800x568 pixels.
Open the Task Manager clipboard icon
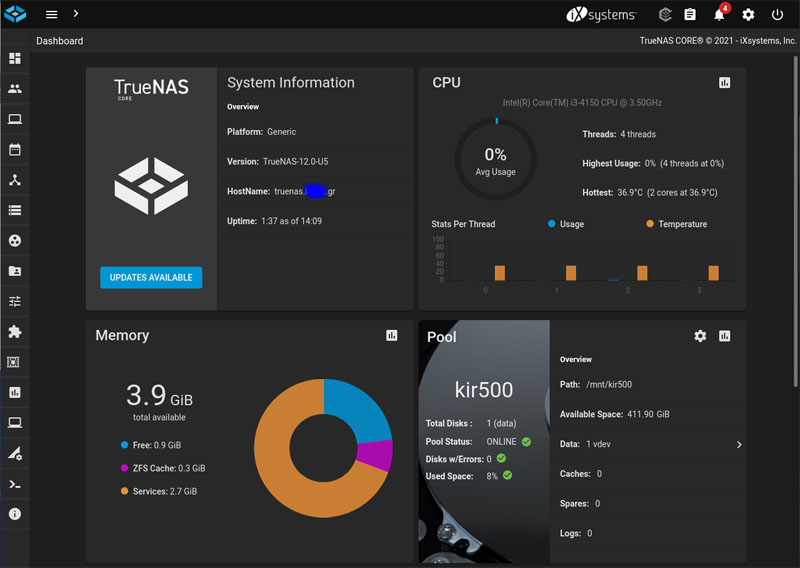690,15
